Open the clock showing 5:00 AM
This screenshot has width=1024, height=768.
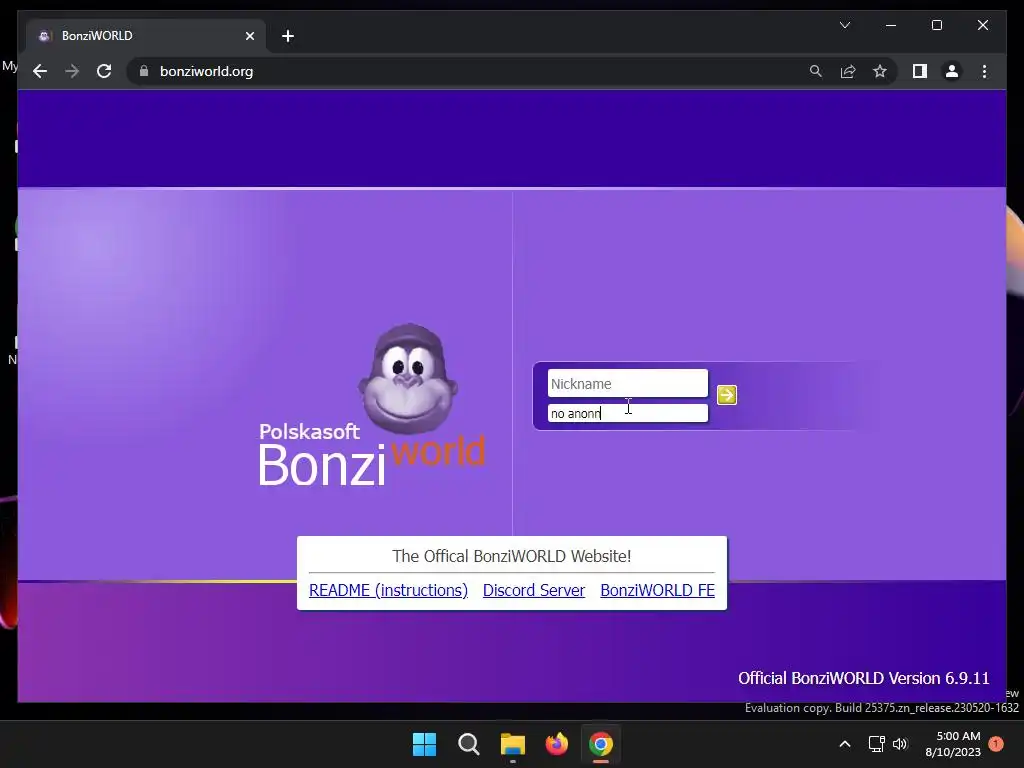(x=953, y=744)
